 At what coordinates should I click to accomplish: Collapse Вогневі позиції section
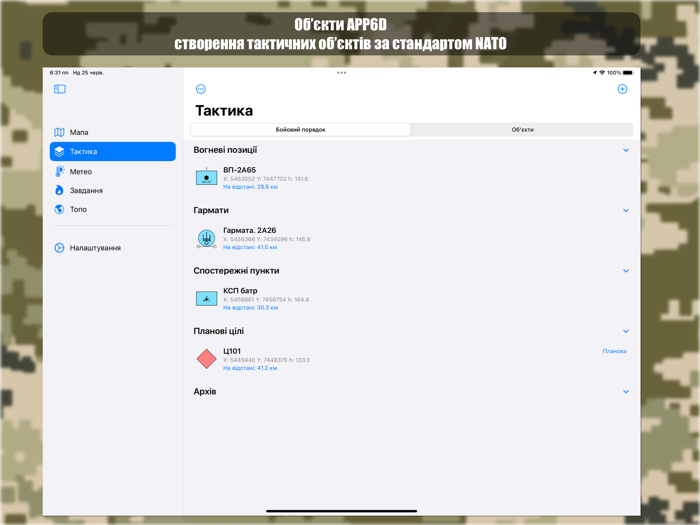click(x=626, y=150)
